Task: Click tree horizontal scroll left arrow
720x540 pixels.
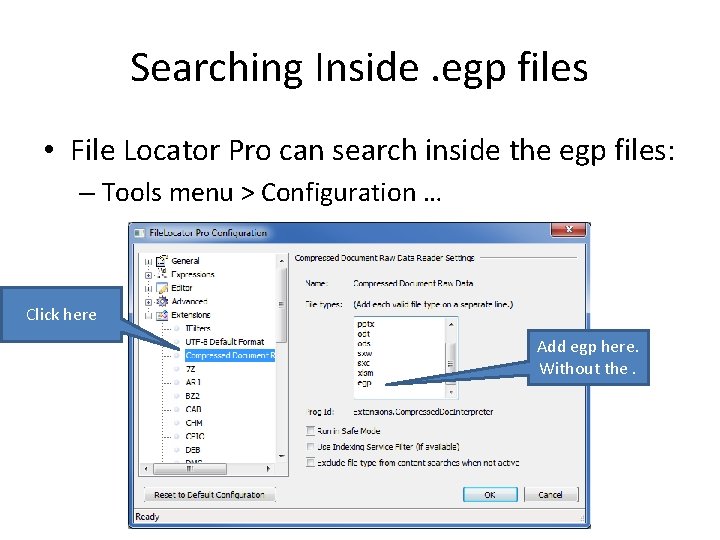Action: tap(146, 469)
